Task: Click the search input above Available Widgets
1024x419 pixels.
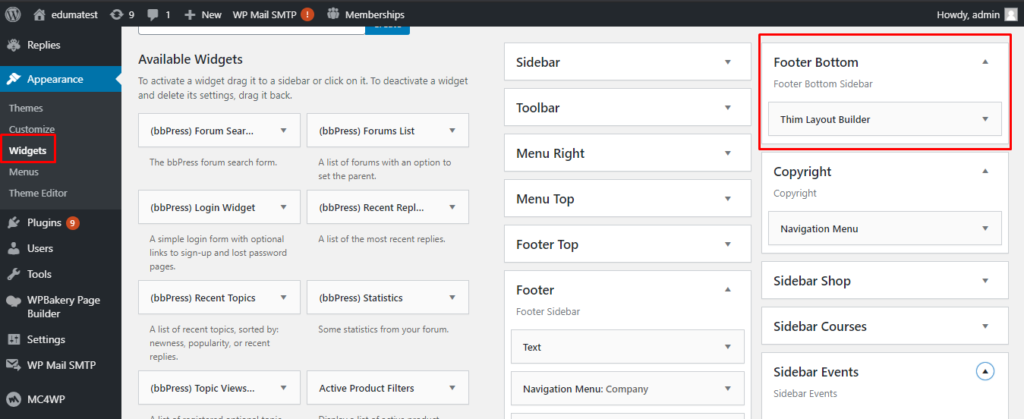Action: point(251,30)
